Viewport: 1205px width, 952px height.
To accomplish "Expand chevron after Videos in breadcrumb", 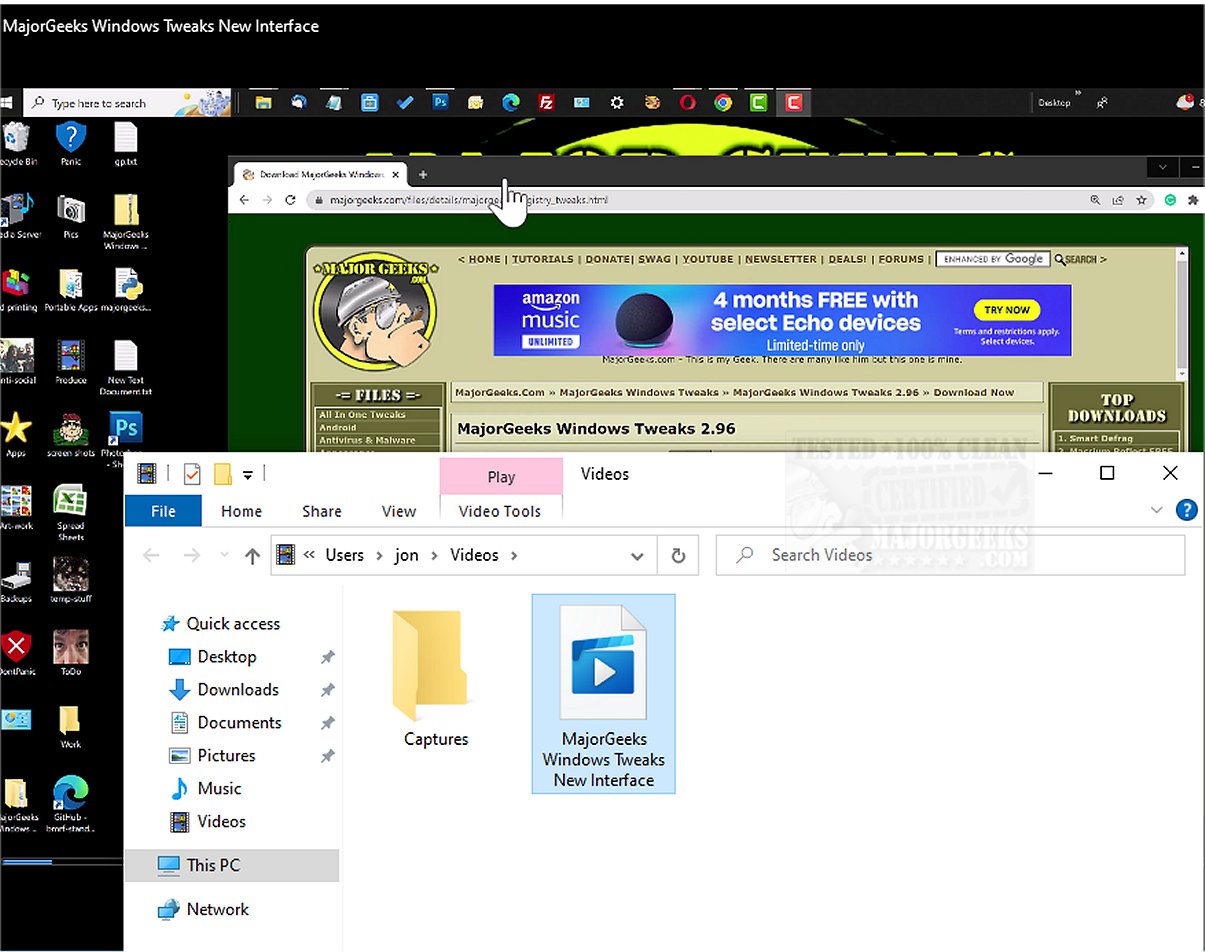I will [514, 556].
